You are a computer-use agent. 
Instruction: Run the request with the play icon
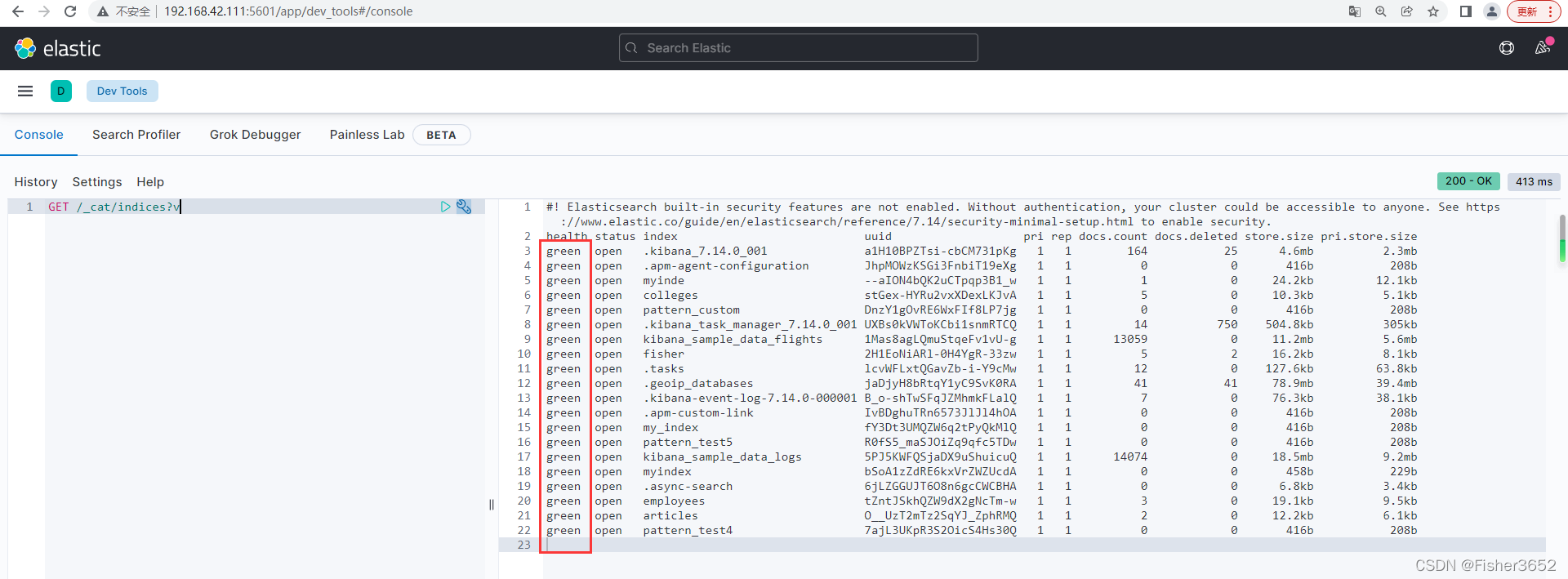point(445,207)
